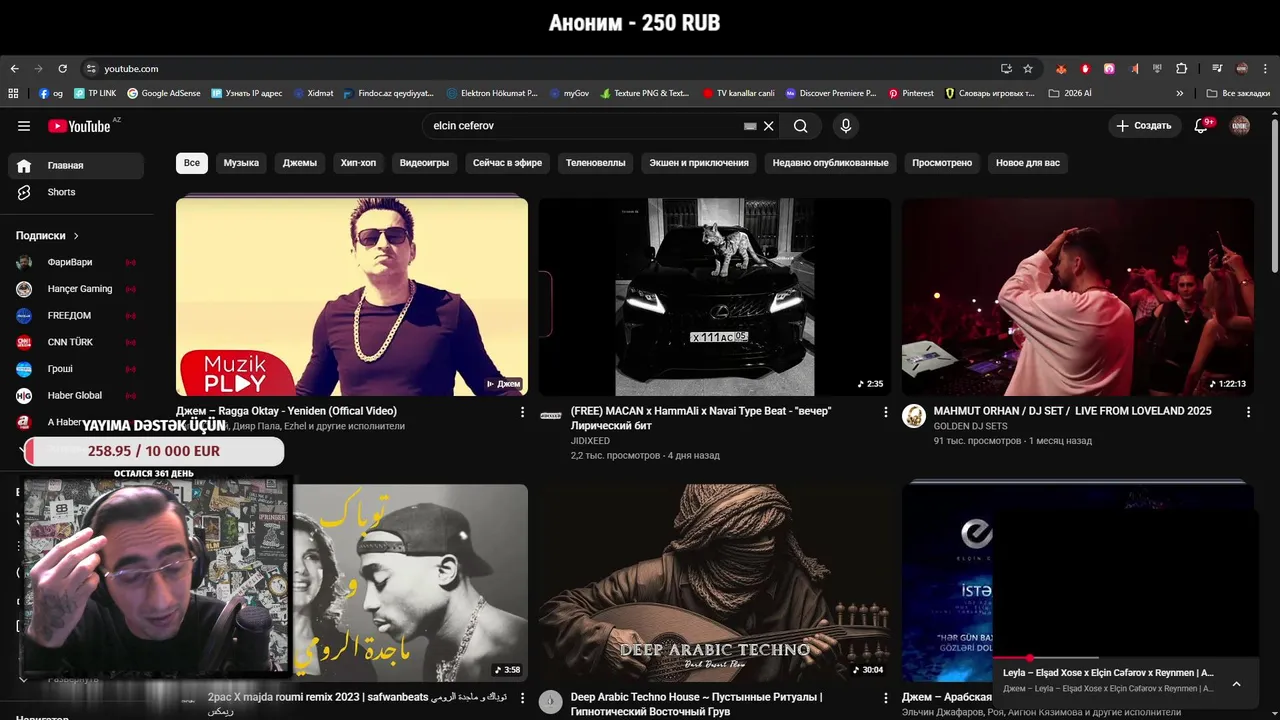Select the Хип-хоп filter chip
The height and width of the screenshot is (720, 1280).
coord(358,163)
